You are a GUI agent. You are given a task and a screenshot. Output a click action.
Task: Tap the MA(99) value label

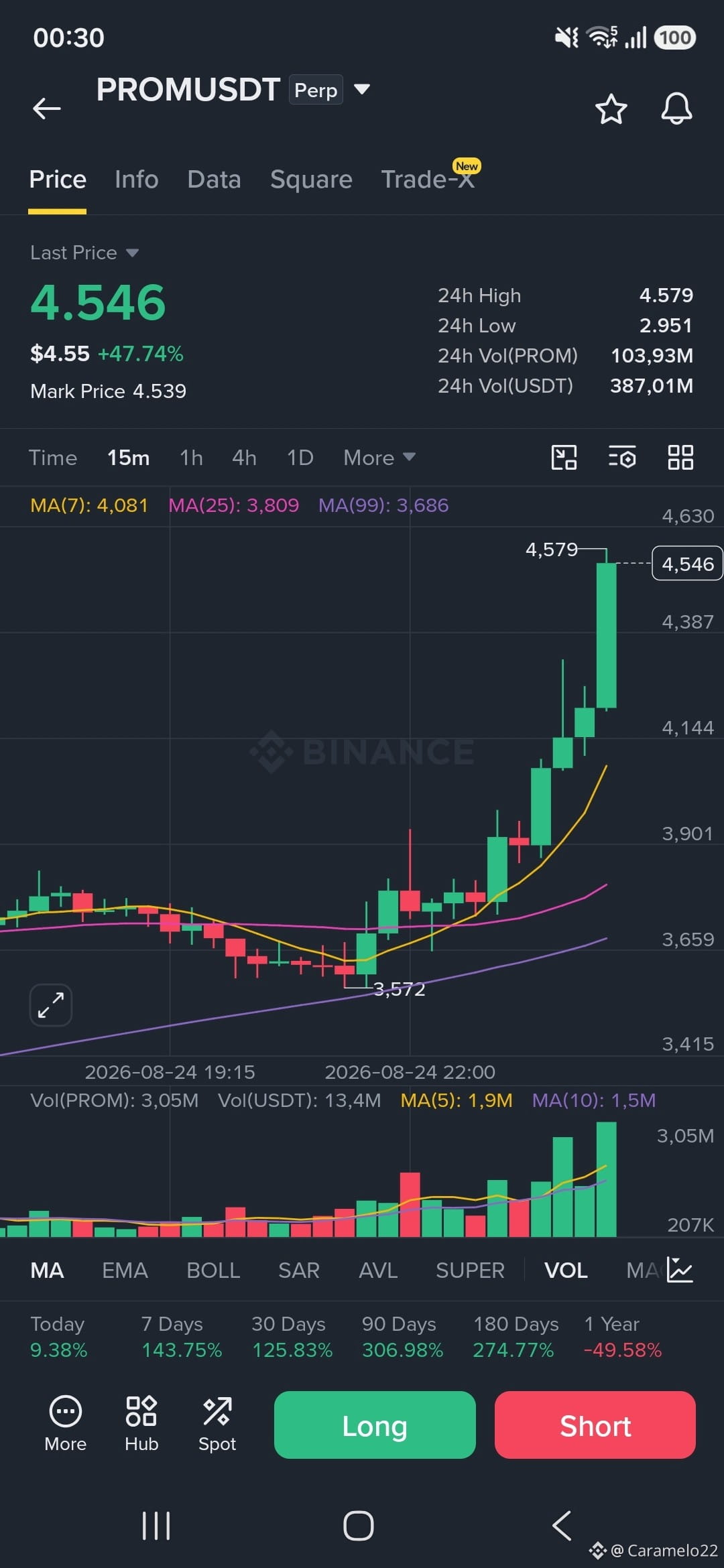pyautogui.click(x=383, y=505)
